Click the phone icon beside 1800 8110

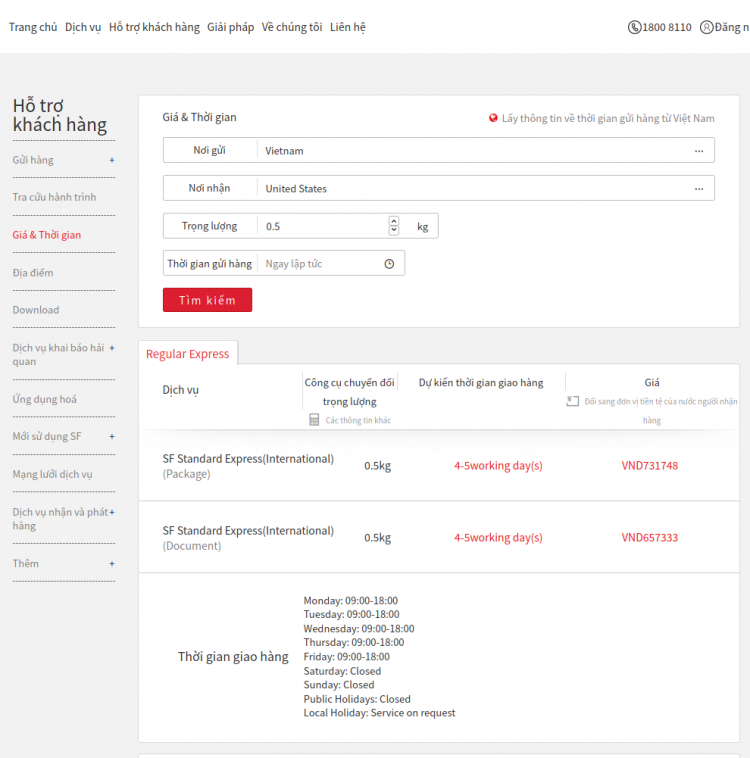pos(634,27)
